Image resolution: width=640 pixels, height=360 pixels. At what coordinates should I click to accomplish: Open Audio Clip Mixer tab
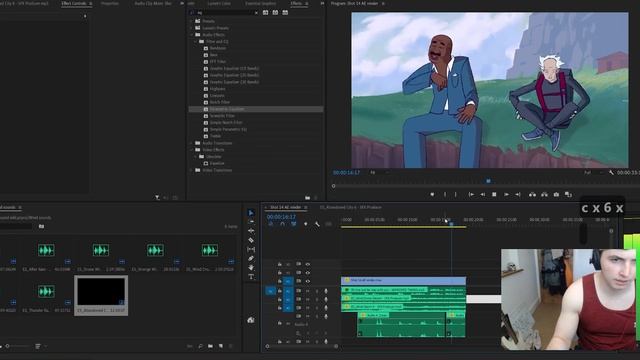click(153, 3)
